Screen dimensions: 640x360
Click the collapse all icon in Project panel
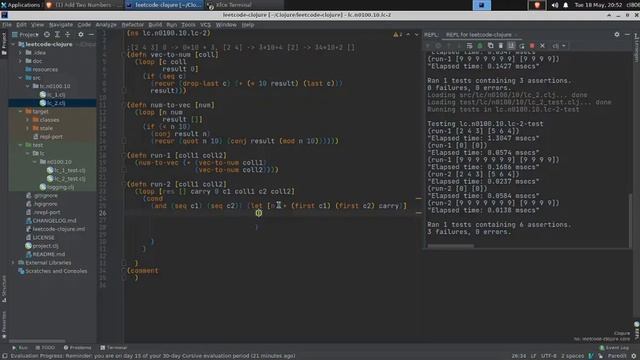[x=68, y=35]
